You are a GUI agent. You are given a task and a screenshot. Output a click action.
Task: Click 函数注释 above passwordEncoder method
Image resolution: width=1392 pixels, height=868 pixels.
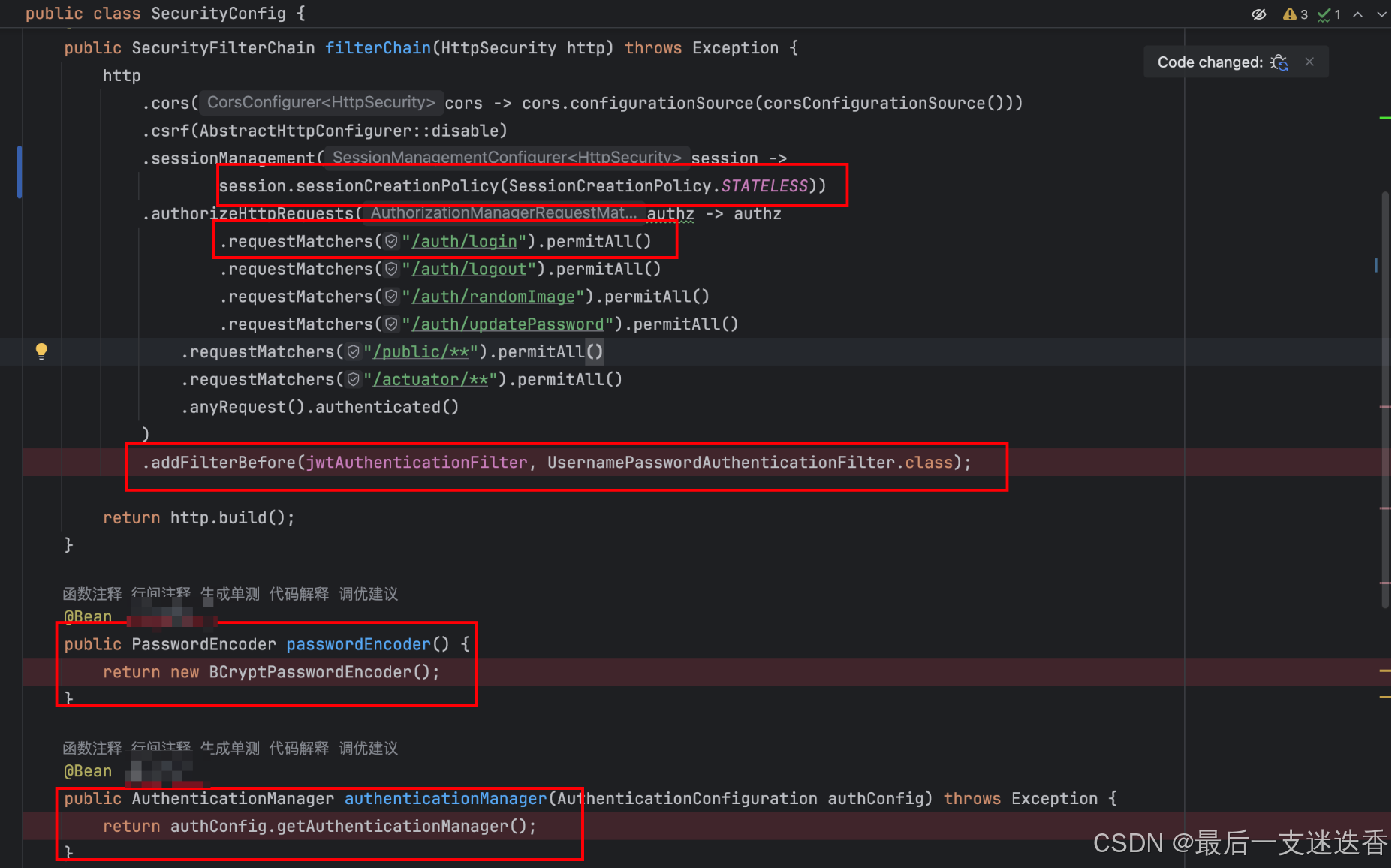point(92,594)
